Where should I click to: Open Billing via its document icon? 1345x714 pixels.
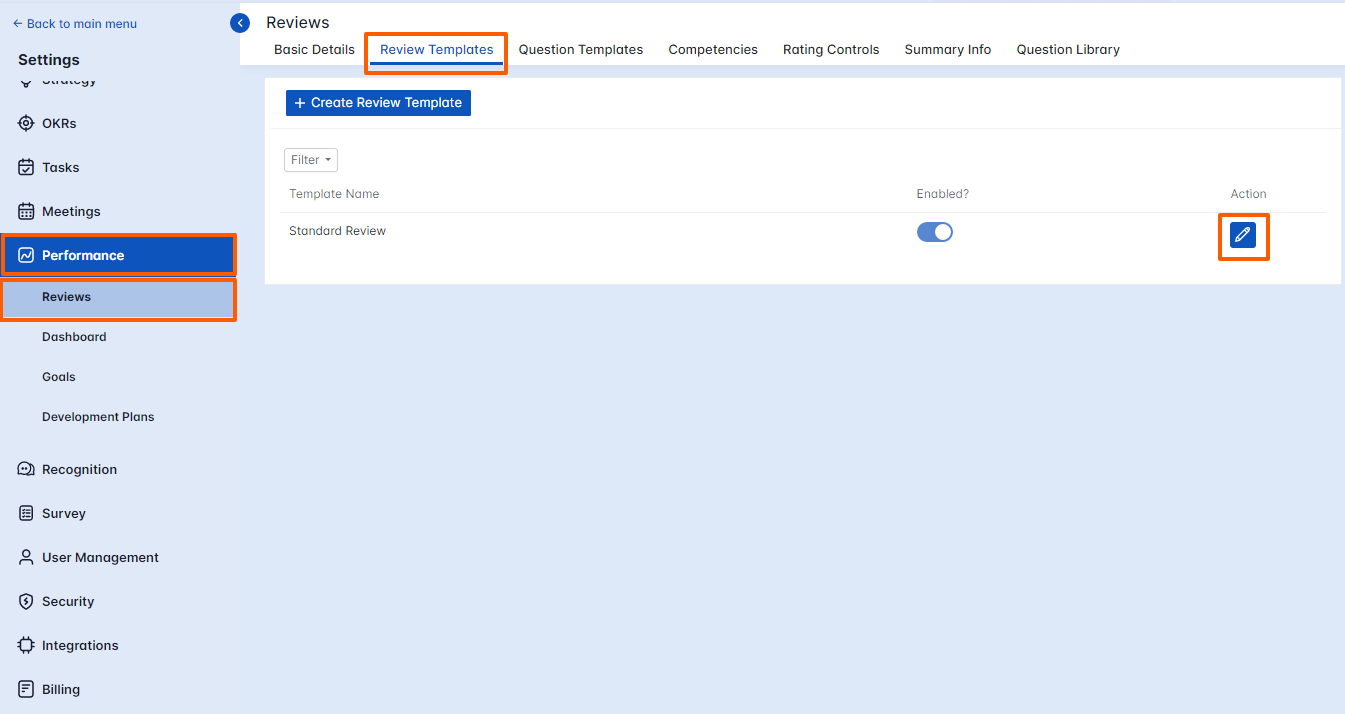[x=26, y=688]
